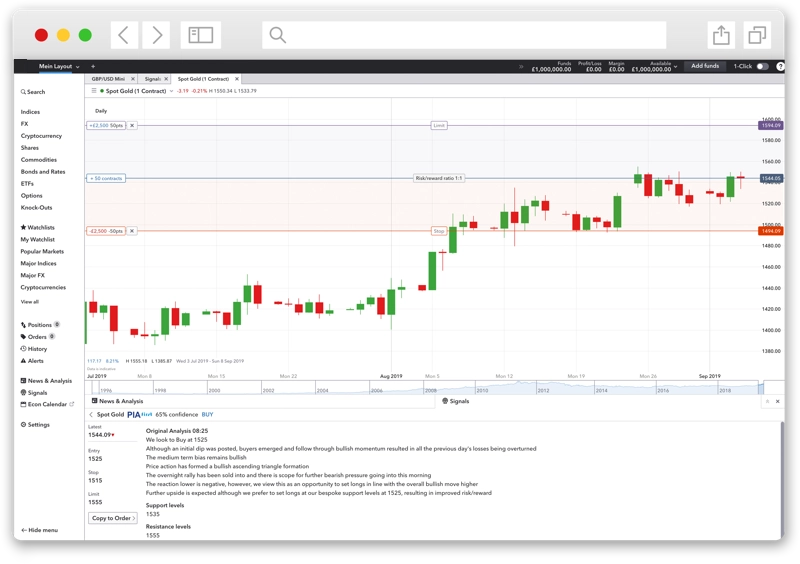800x564 pixels.
Task: Open Cryptocurrencies watchlist
Action: click(x=43, y=287)
